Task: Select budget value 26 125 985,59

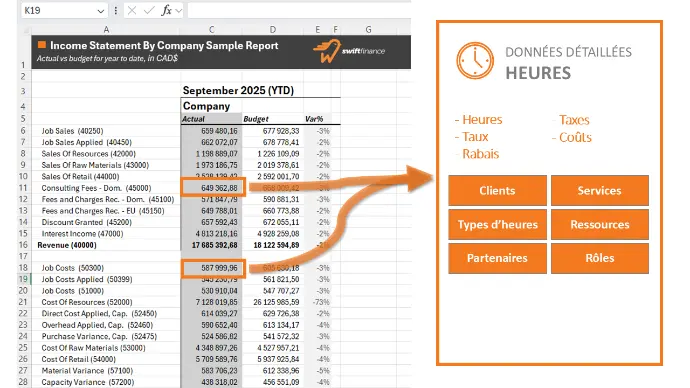Action: coord(276,302)
